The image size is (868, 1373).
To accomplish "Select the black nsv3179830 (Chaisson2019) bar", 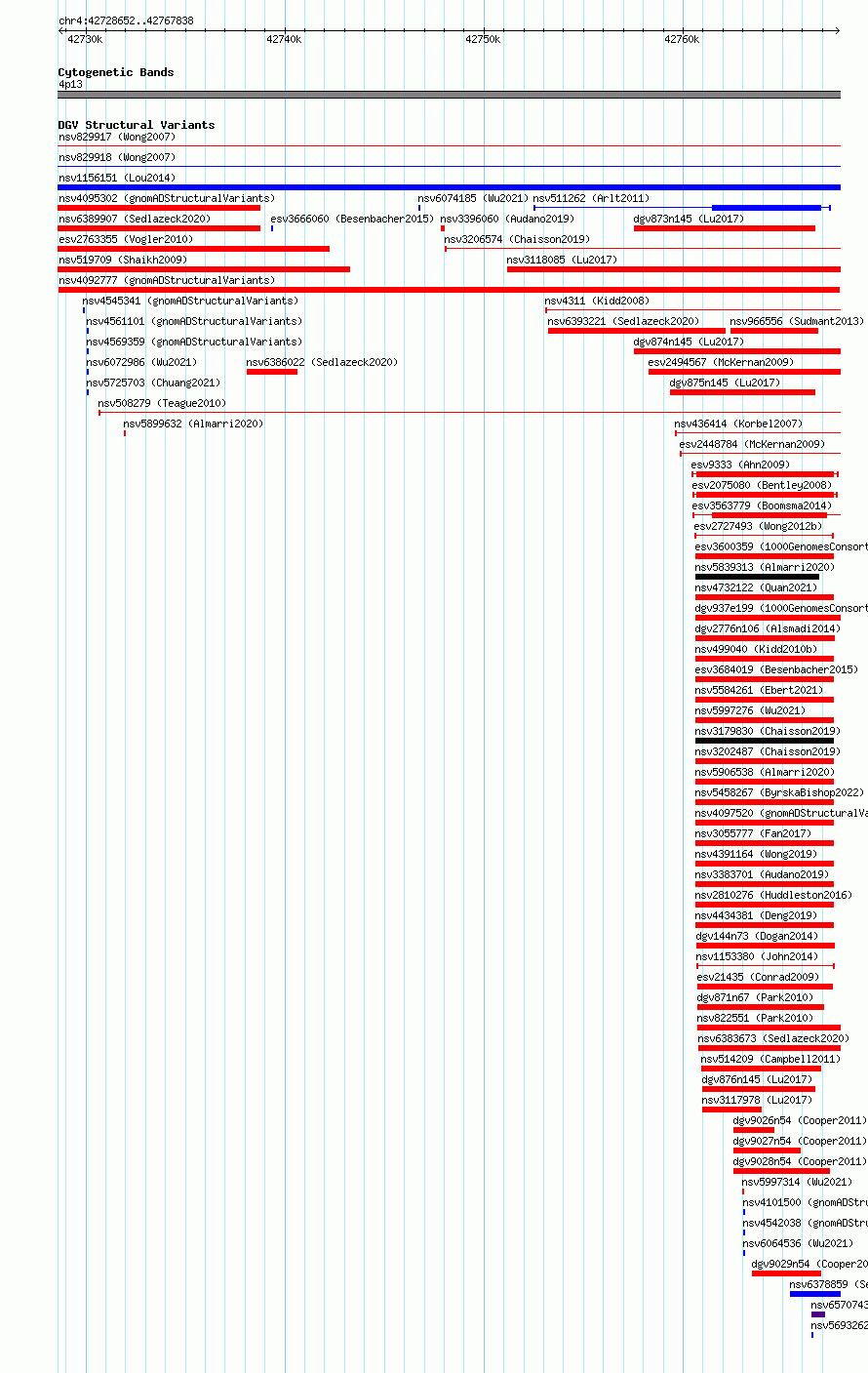I will pos(765,741).
